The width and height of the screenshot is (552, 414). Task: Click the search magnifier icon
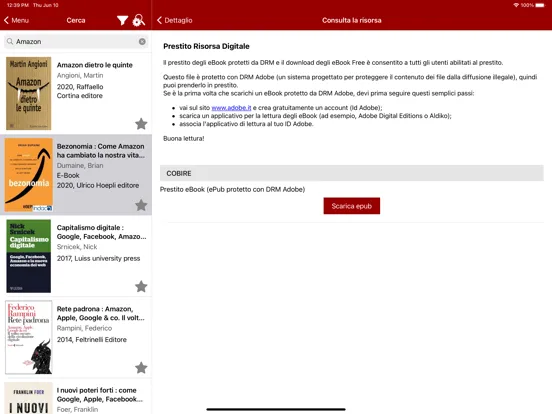coord(10,42)
